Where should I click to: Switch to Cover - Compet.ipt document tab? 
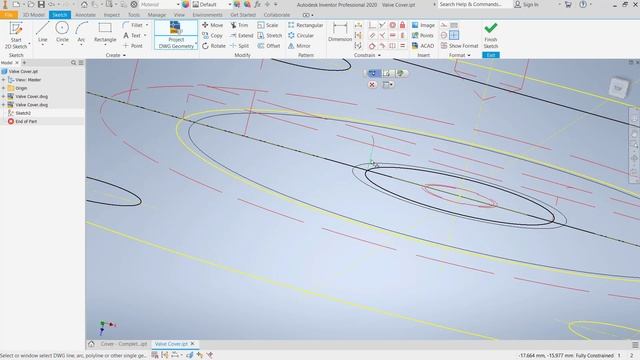click(x=123, y=344)
